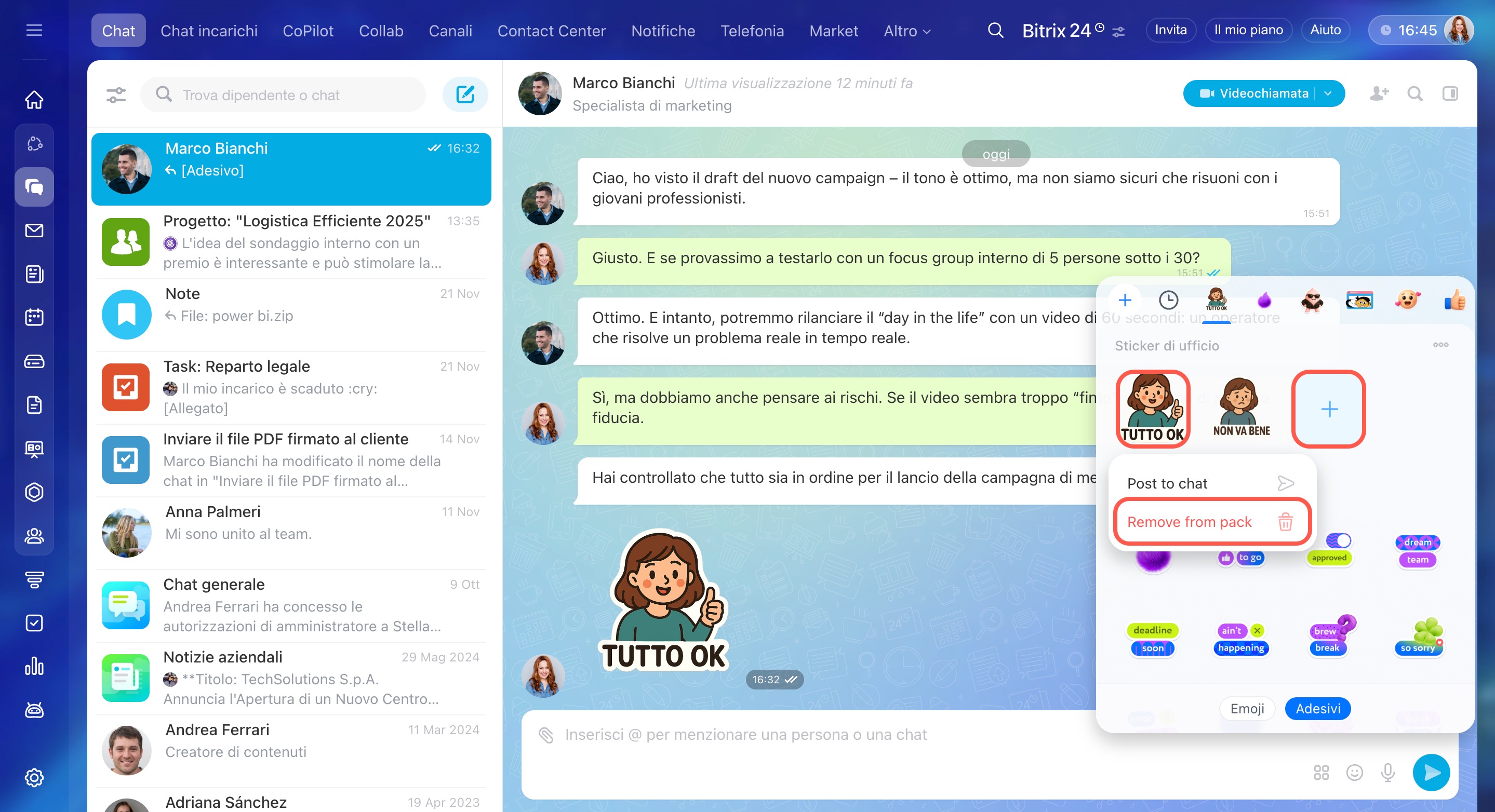Image resolution: width=1495 pixels, height=812 pixels.
Task: Click add participant icon in chat header
Action: point(1379,93)
